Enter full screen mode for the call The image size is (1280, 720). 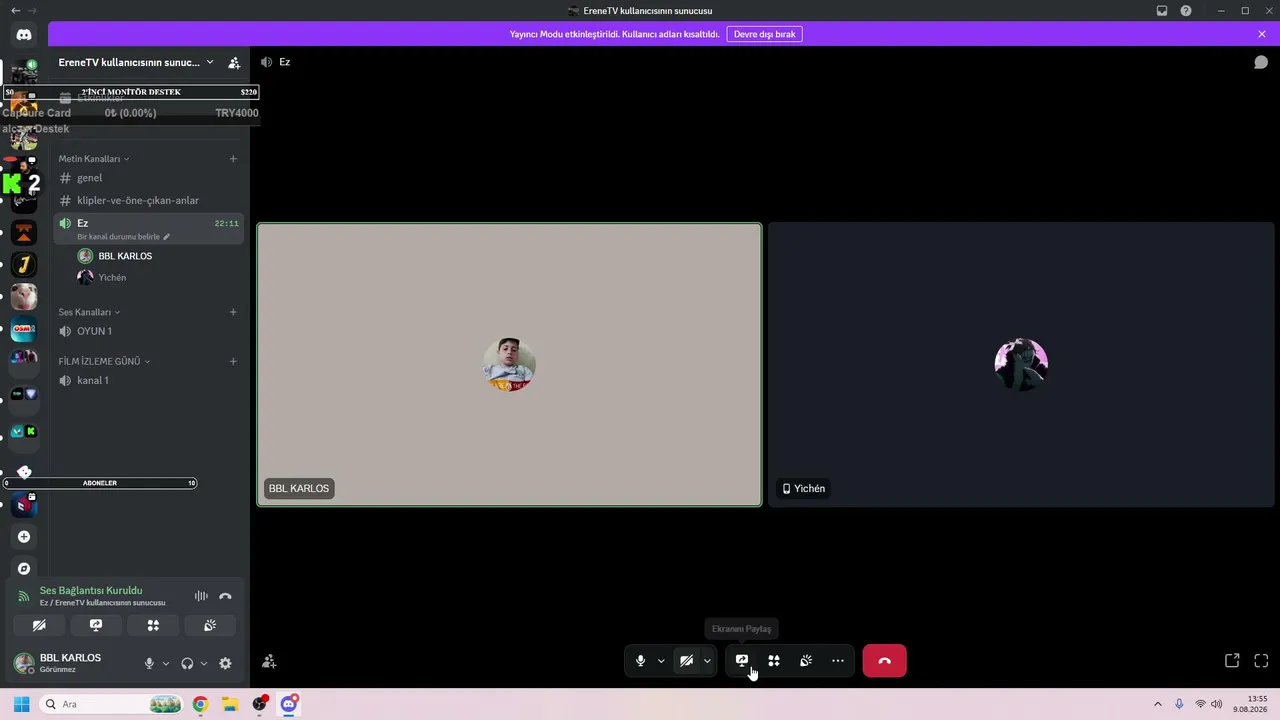[x=1261, y=661]
